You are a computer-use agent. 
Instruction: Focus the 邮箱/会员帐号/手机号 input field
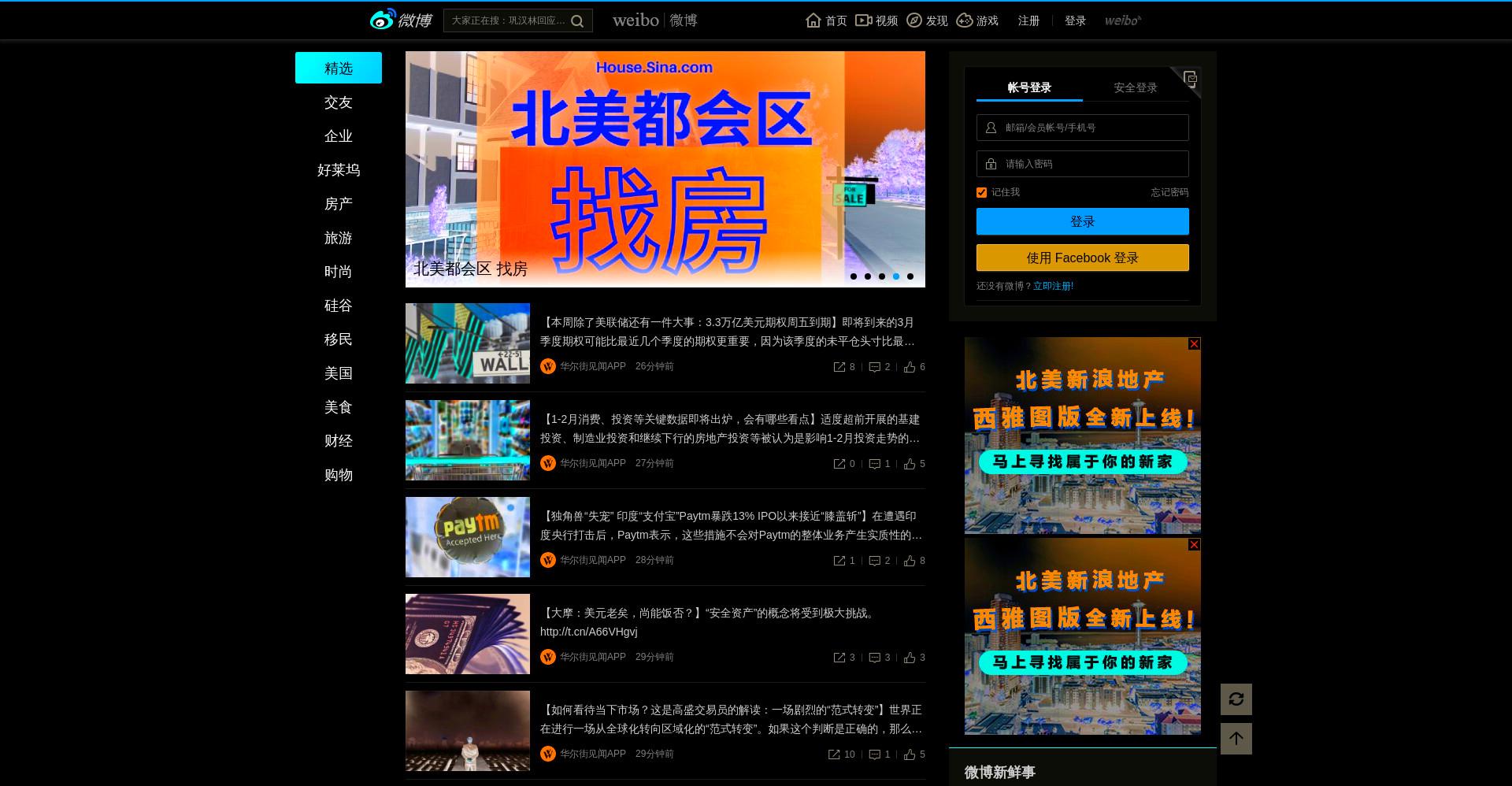1083,128
